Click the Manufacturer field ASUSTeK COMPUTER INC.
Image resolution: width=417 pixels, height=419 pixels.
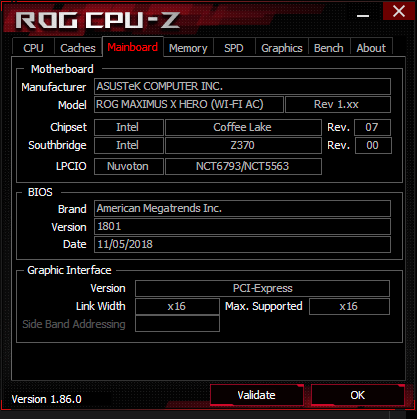click(x=242, y=87)
